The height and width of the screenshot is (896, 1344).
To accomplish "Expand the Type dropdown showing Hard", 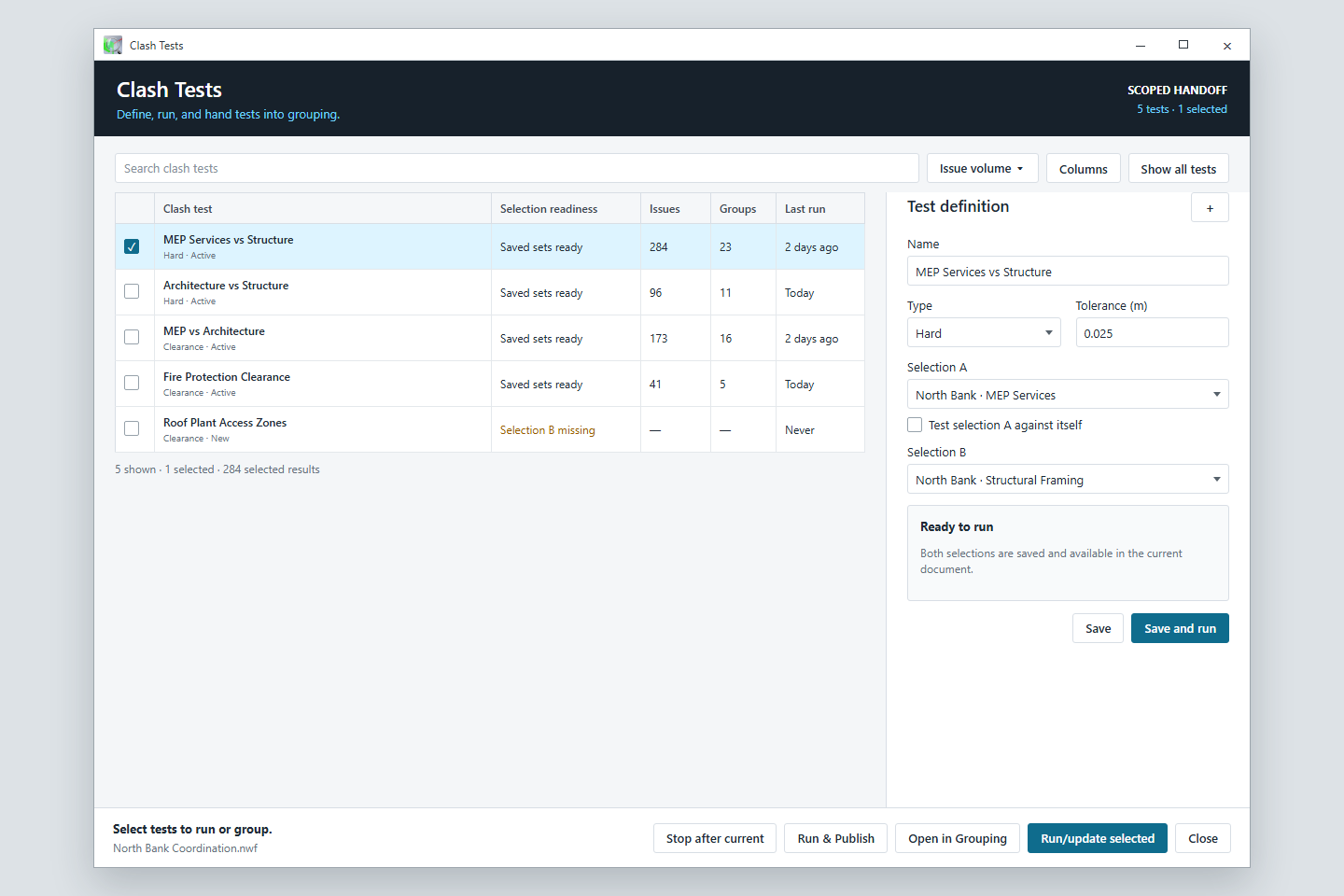I will click(x=984, y=333).
